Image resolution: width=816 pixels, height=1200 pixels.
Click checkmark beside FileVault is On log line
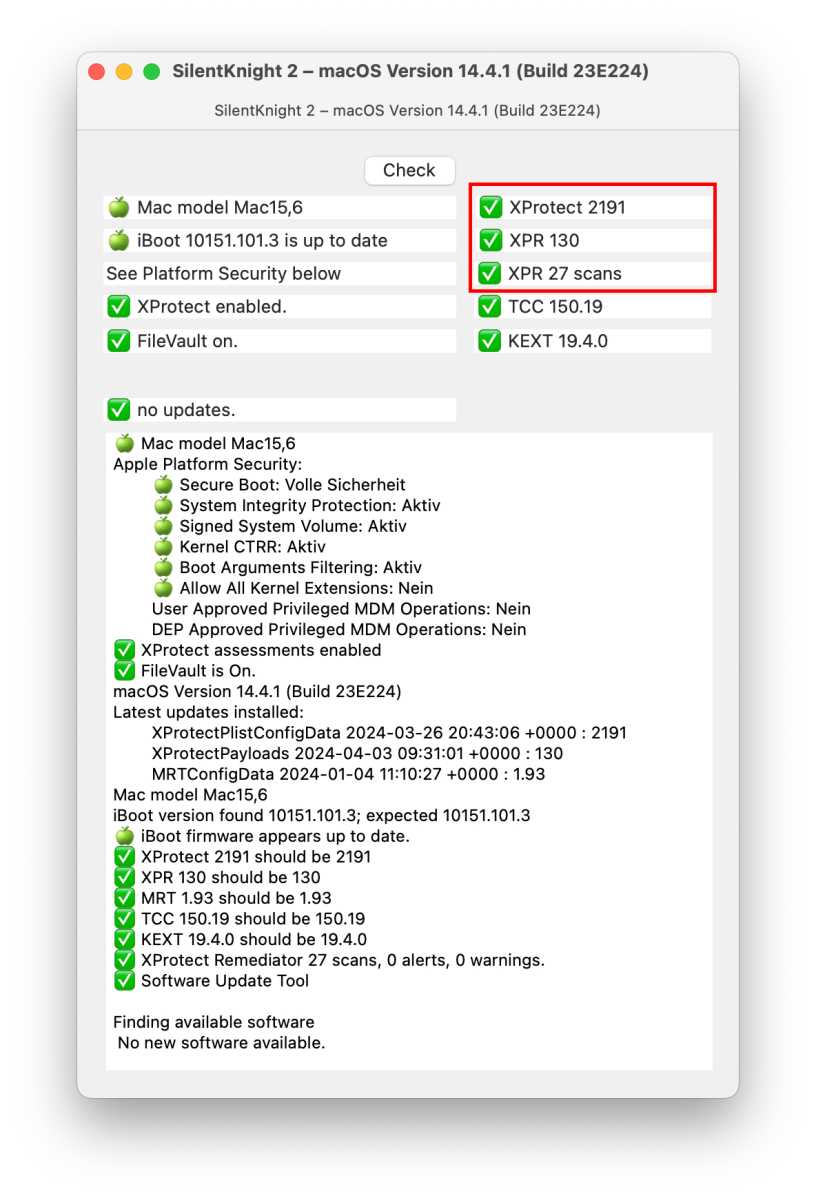tap(124, 671)
